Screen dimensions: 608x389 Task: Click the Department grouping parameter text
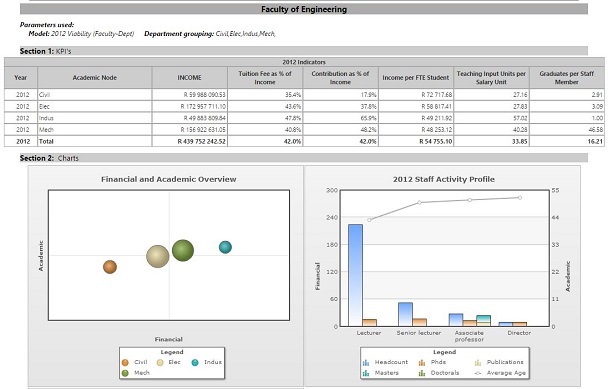point(210,34)
